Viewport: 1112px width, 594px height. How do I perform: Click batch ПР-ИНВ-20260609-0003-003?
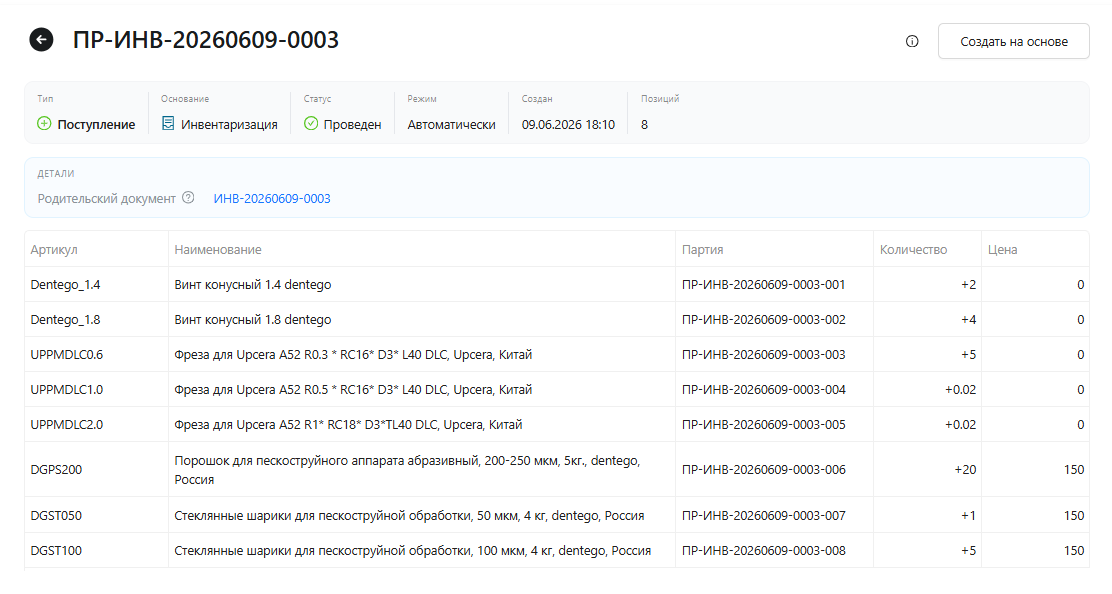(x=764, y=354)
